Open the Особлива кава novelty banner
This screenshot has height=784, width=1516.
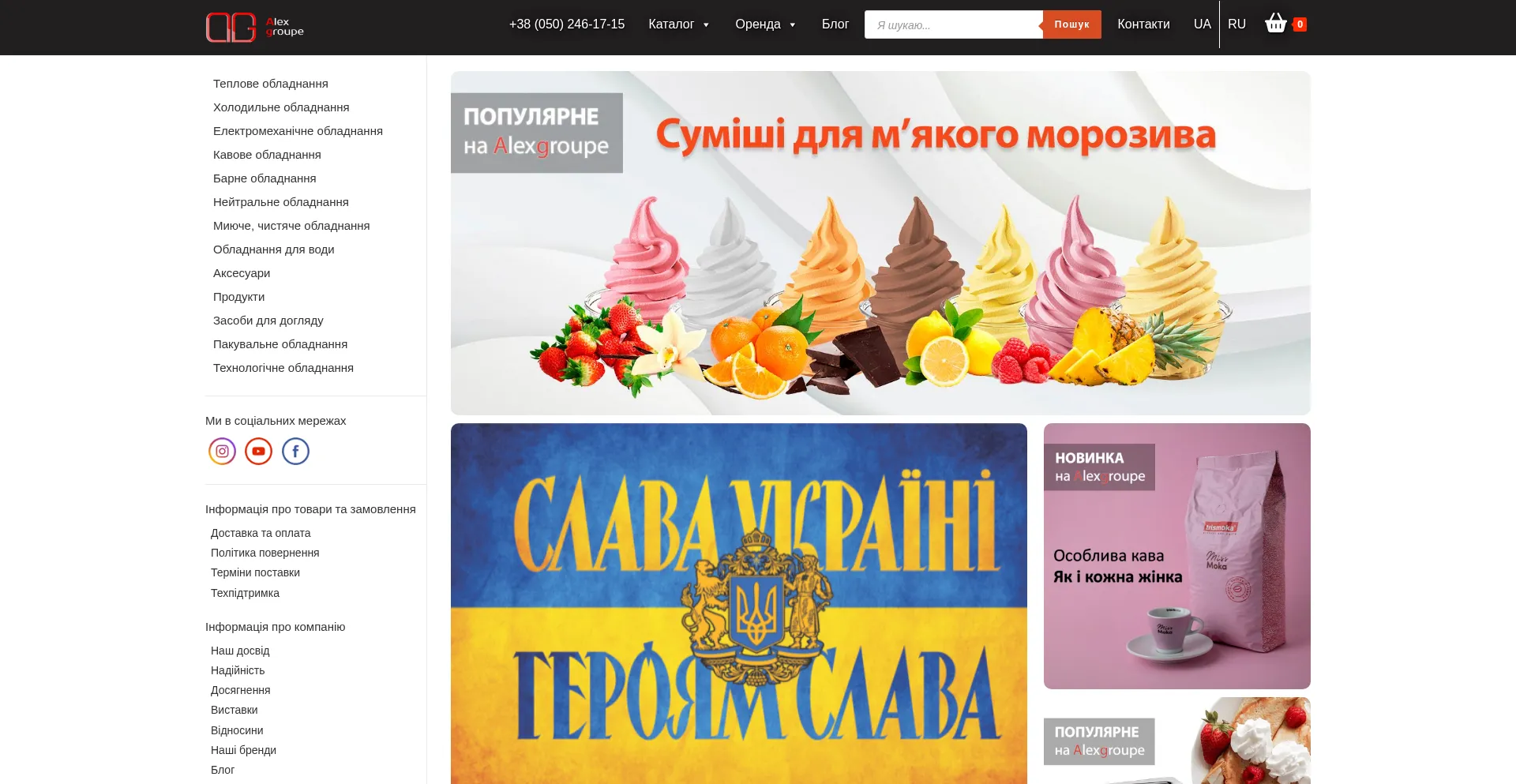click(x=1176, y=556)
